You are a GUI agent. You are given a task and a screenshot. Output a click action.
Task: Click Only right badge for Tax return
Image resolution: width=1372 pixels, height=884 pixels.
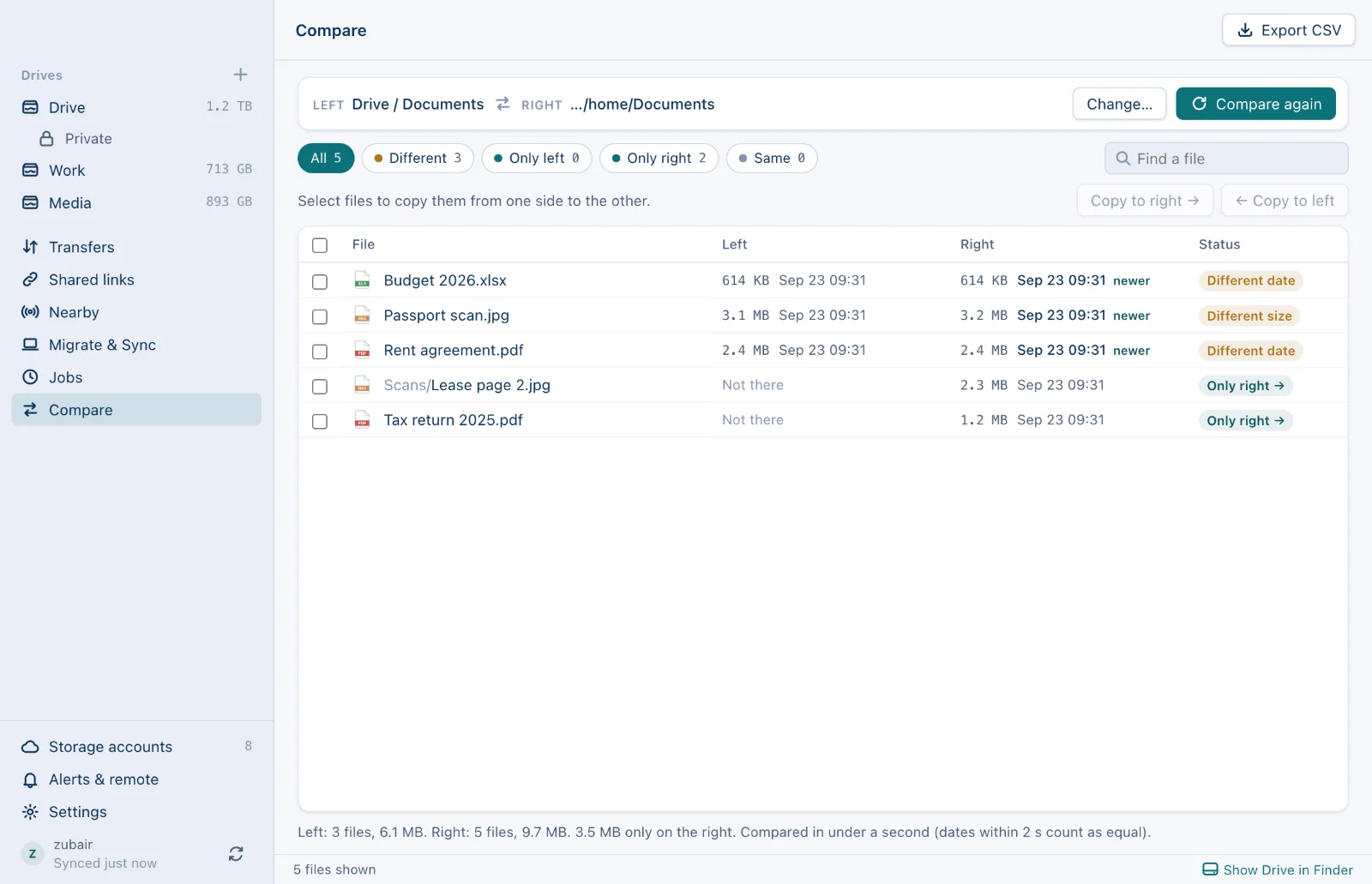(x=1245, y=420)
